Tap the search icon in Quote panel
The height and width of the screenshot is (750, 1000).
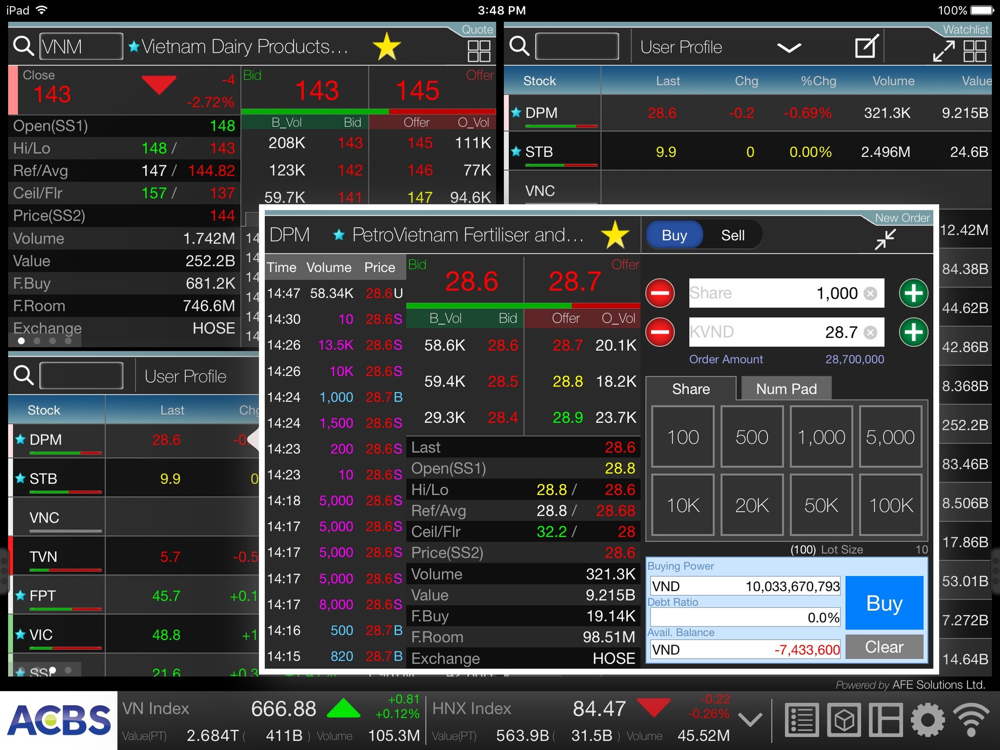tap(24, 46)
